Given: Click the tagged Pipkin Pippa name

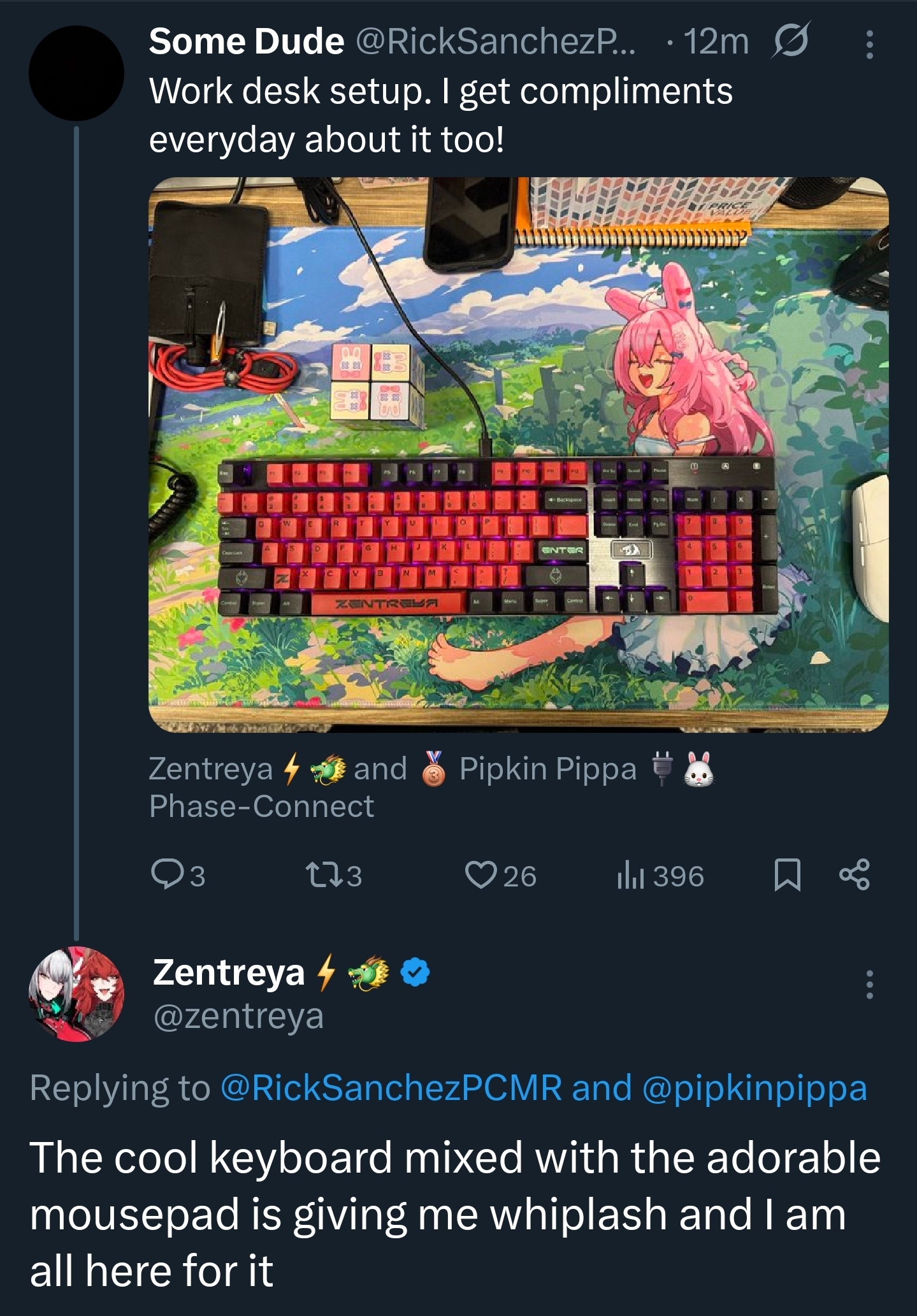Looking at the screenshot, I should tap(547, 769).
